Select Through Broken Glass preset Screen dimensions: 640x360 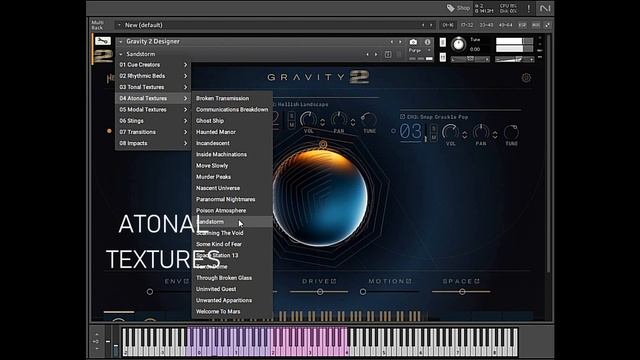point(232,278)
